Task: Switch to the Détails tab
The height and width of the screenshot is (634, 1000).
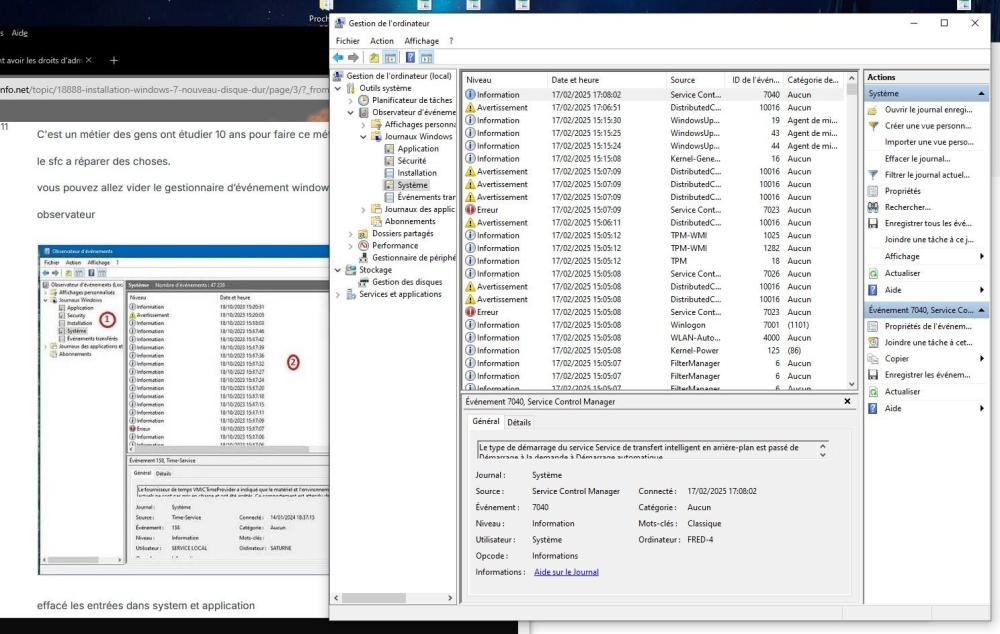Action: 519,422
